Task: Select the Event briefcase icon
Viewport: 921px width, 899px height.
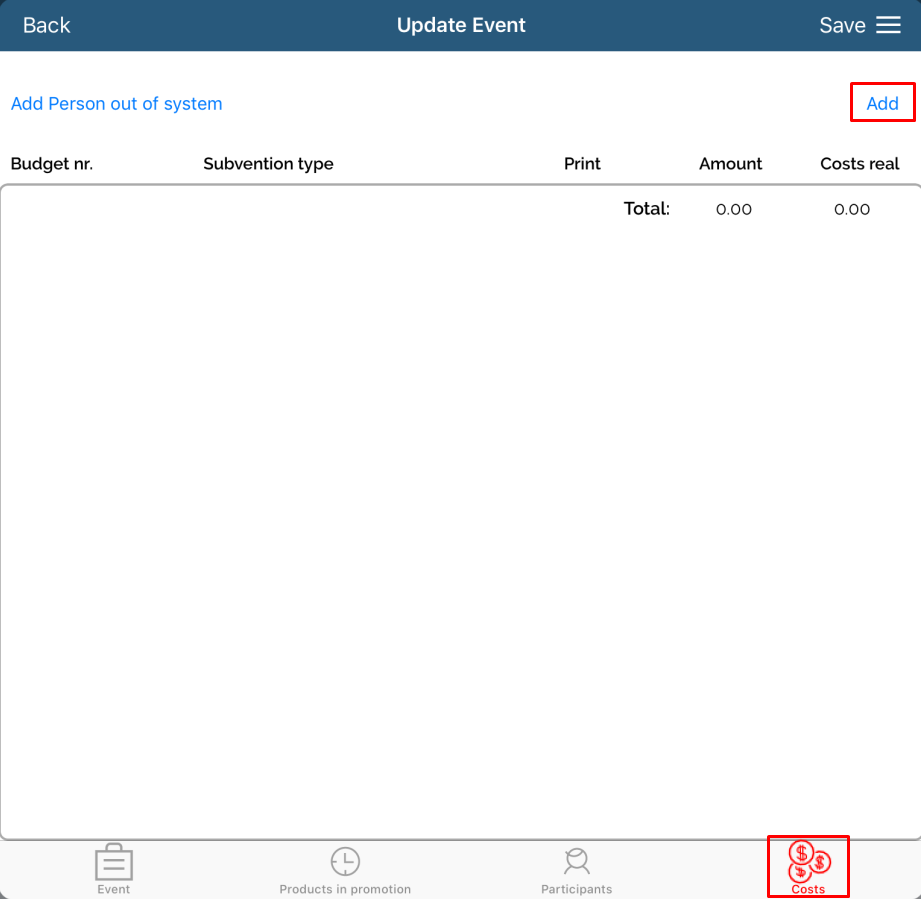Action: [114, 861]
